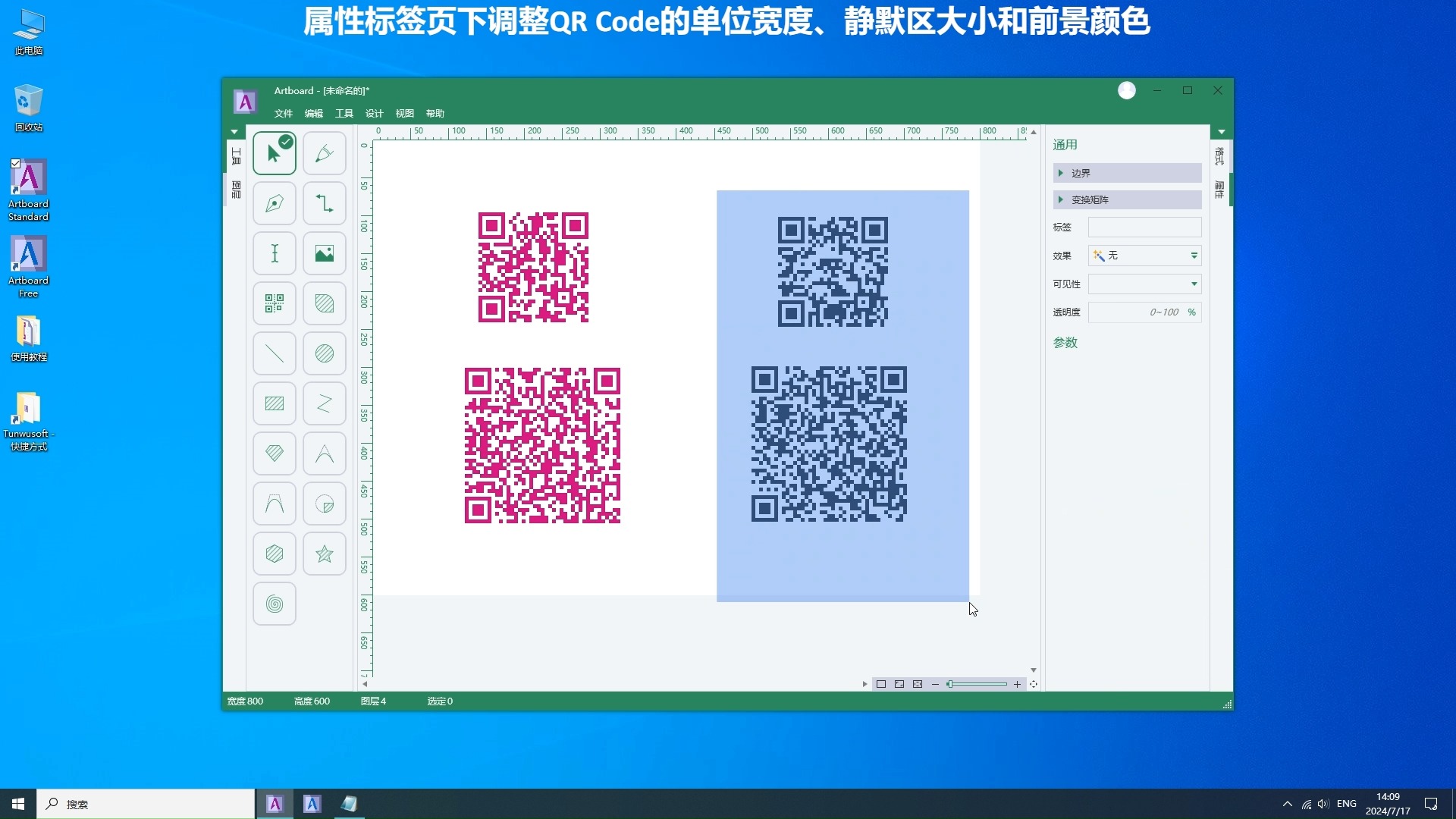The height and width of the screenshot is (819, 1456).
Task: Choose the elbow connector tool
Action: (x=325, y=203)
